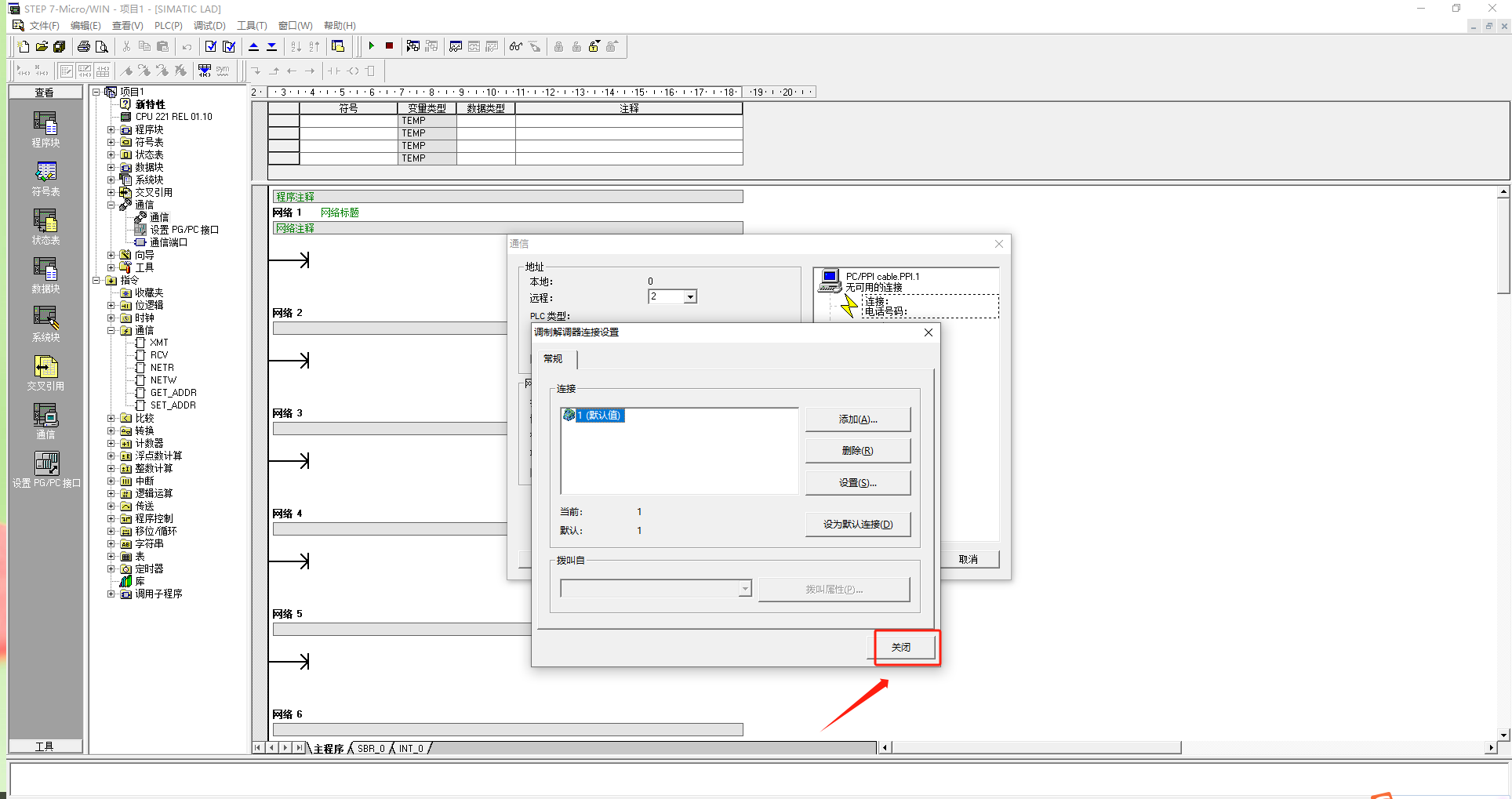Screen dimensions: 1512x799
Task: Expand the 位逻辑 instruction folder
Action: point(111,305)
